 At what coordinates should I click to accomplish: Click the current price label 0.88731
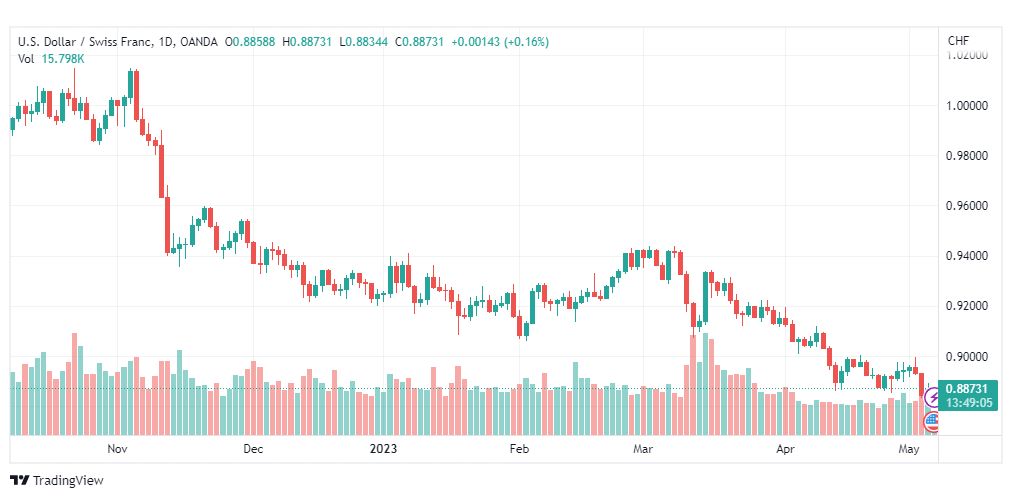click(x=969, y=388)
